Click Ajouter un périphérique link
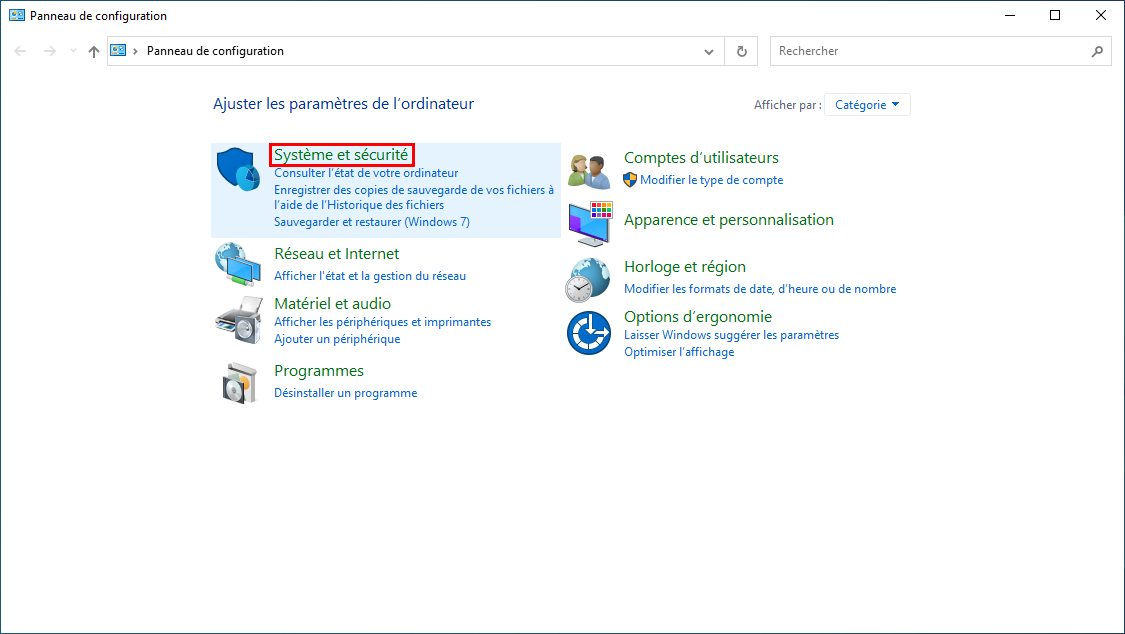The width and height of the screenshot is (1125, 634). [337, 339]
